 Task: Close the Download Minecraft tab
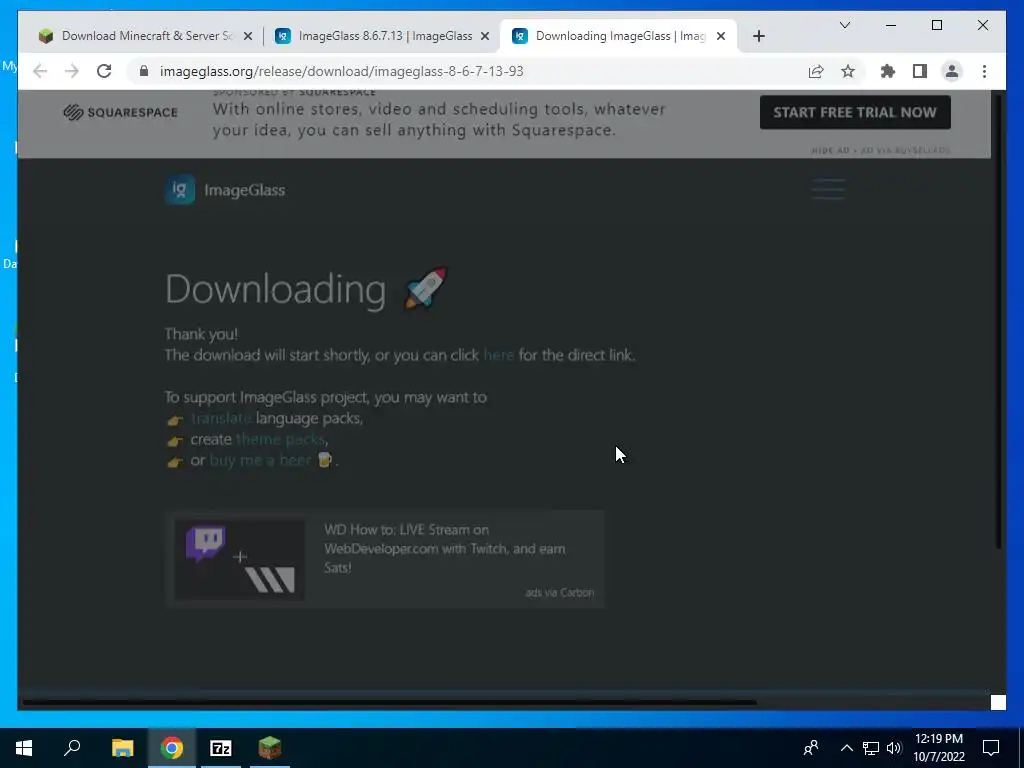(x=248, y=37)
